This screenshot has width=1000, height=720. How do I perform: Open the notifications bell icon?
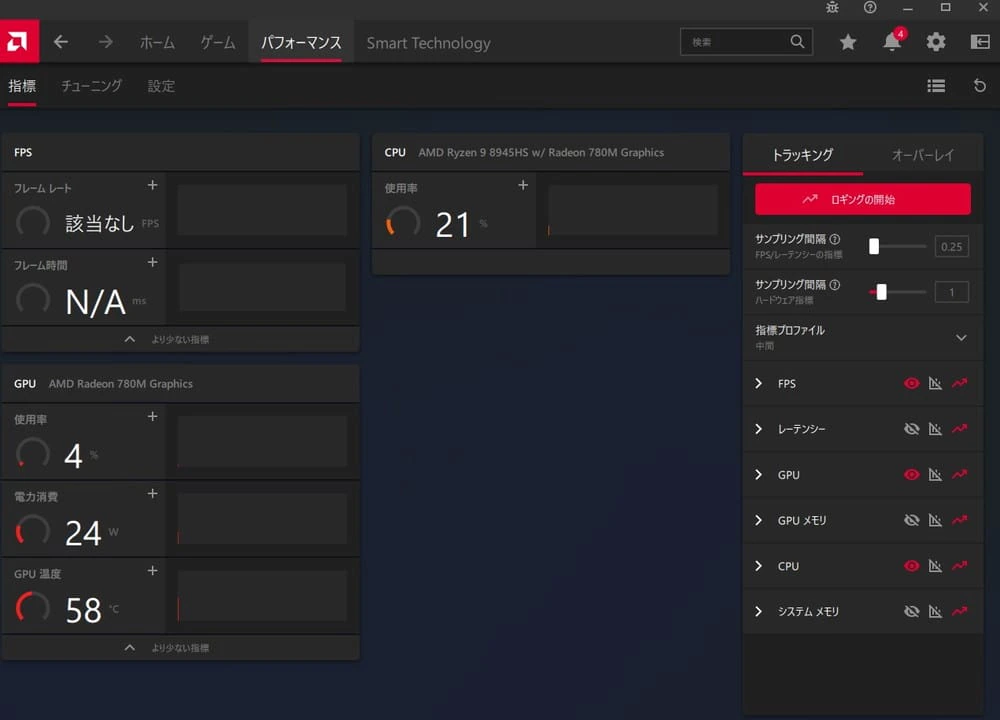(891, 42)
